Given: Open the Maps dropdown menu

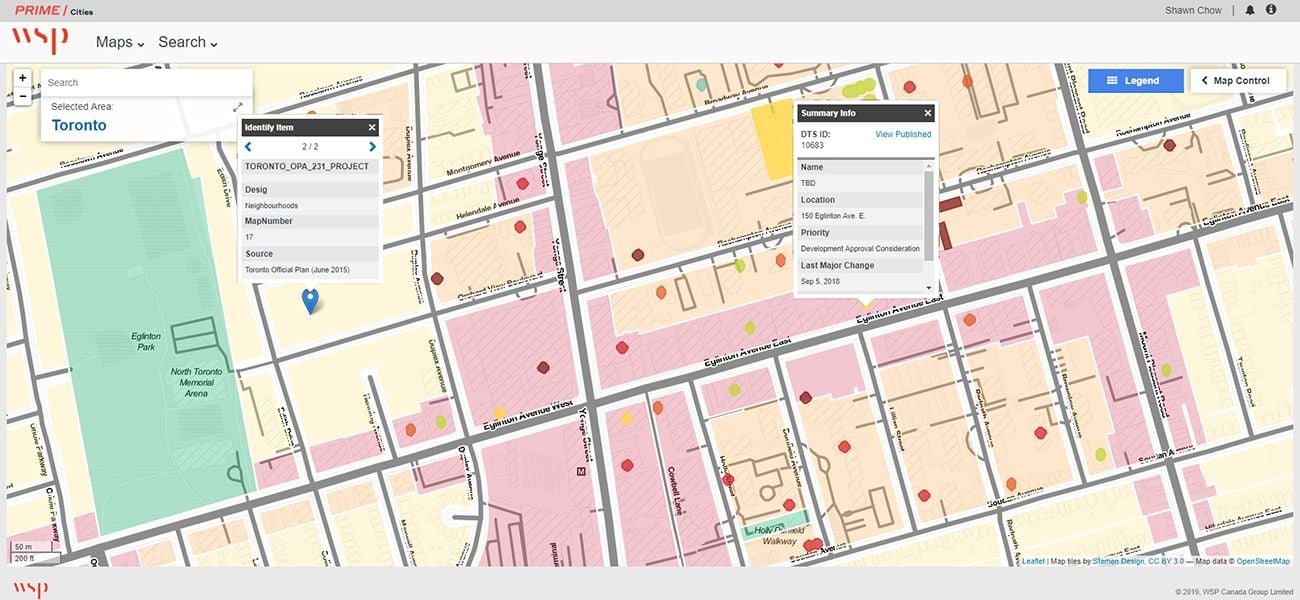Looking at the screenshot, I should 120,42.
